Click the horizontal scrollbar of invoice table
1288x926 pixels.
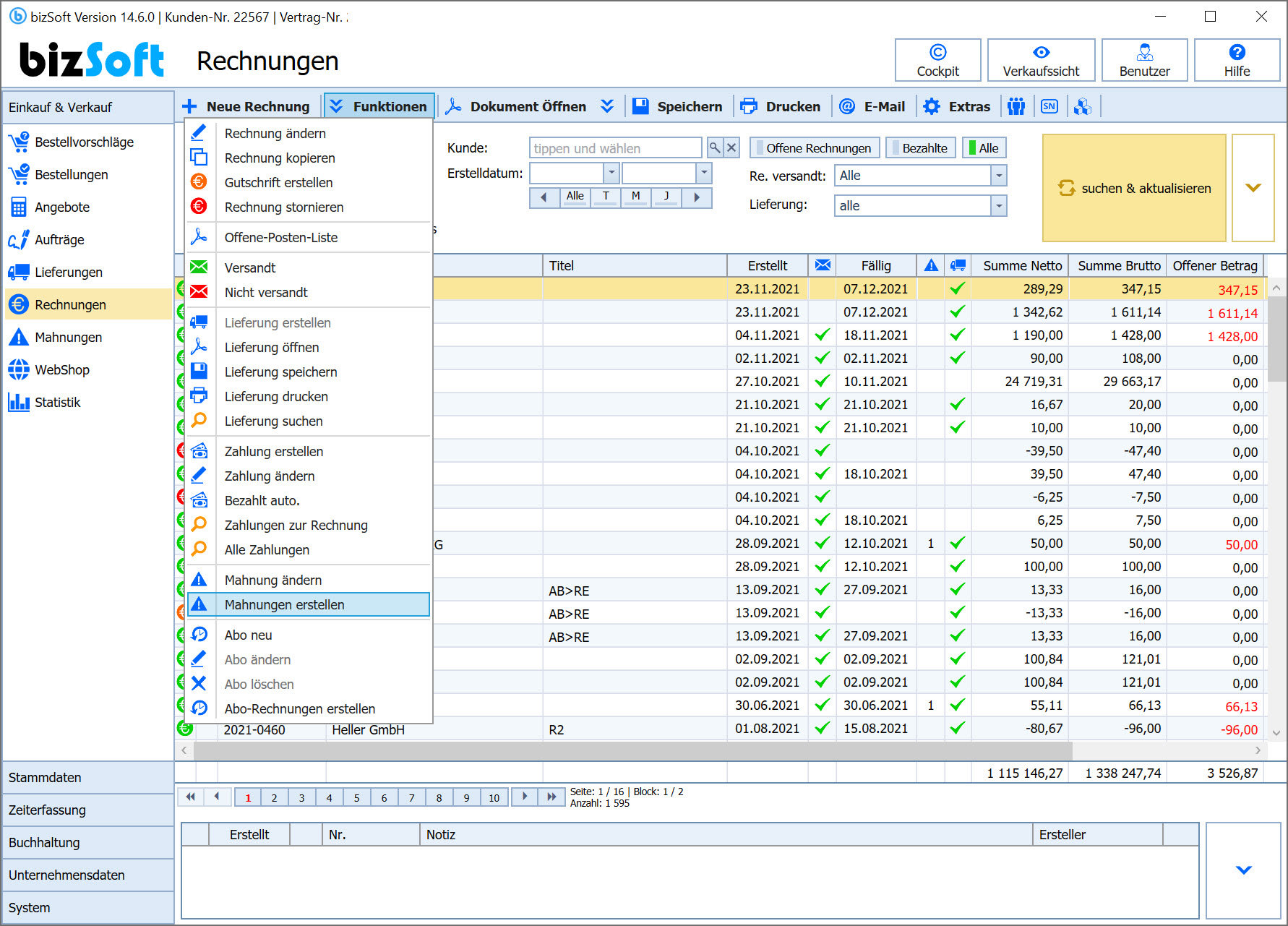633,750
